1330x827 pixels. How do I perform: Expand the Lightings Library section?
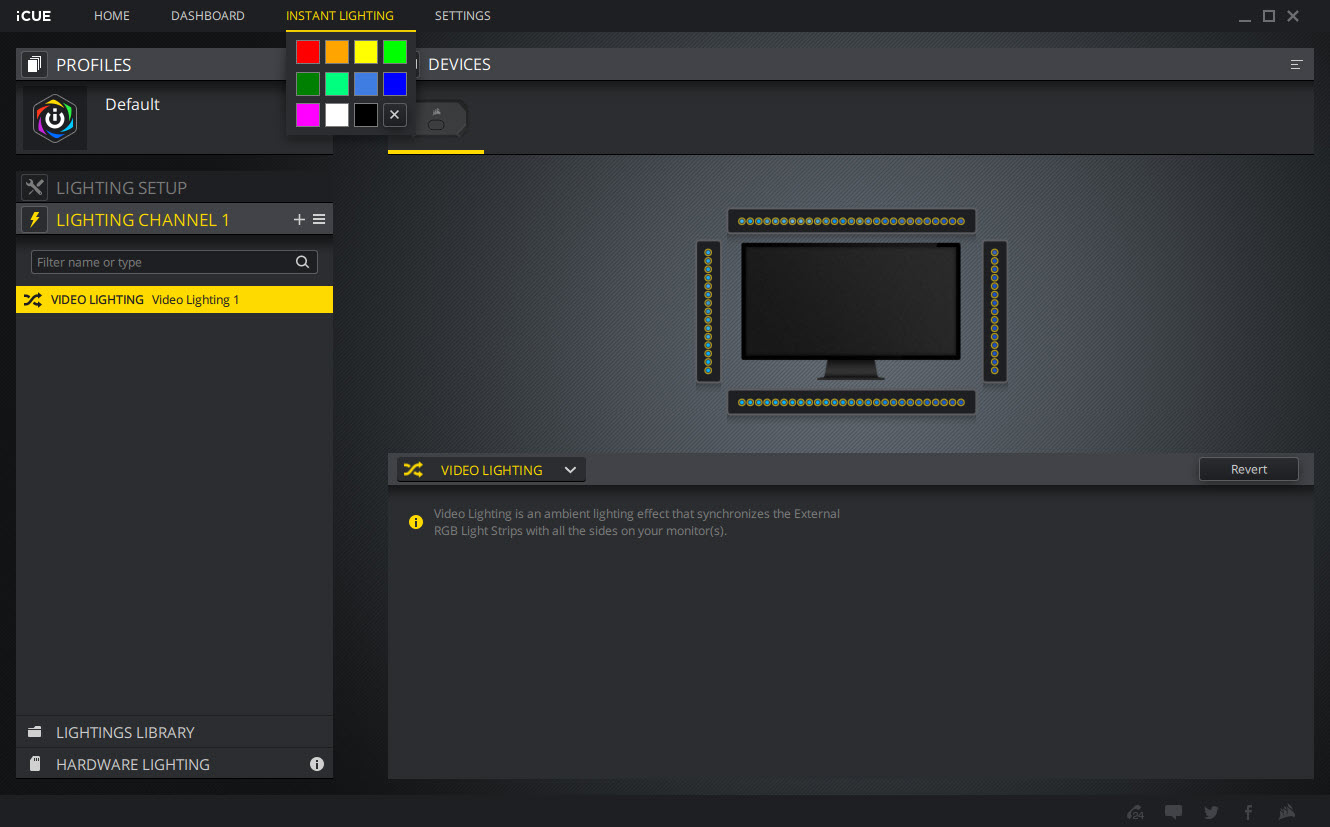[x=174, y=732]
